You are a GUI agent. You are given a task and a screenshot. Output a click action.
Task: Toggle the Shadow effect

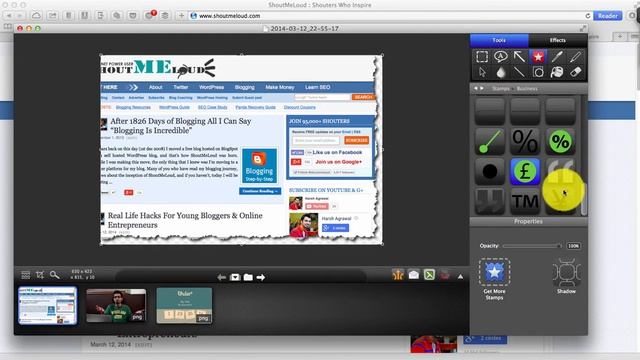(x=566, y=276)
